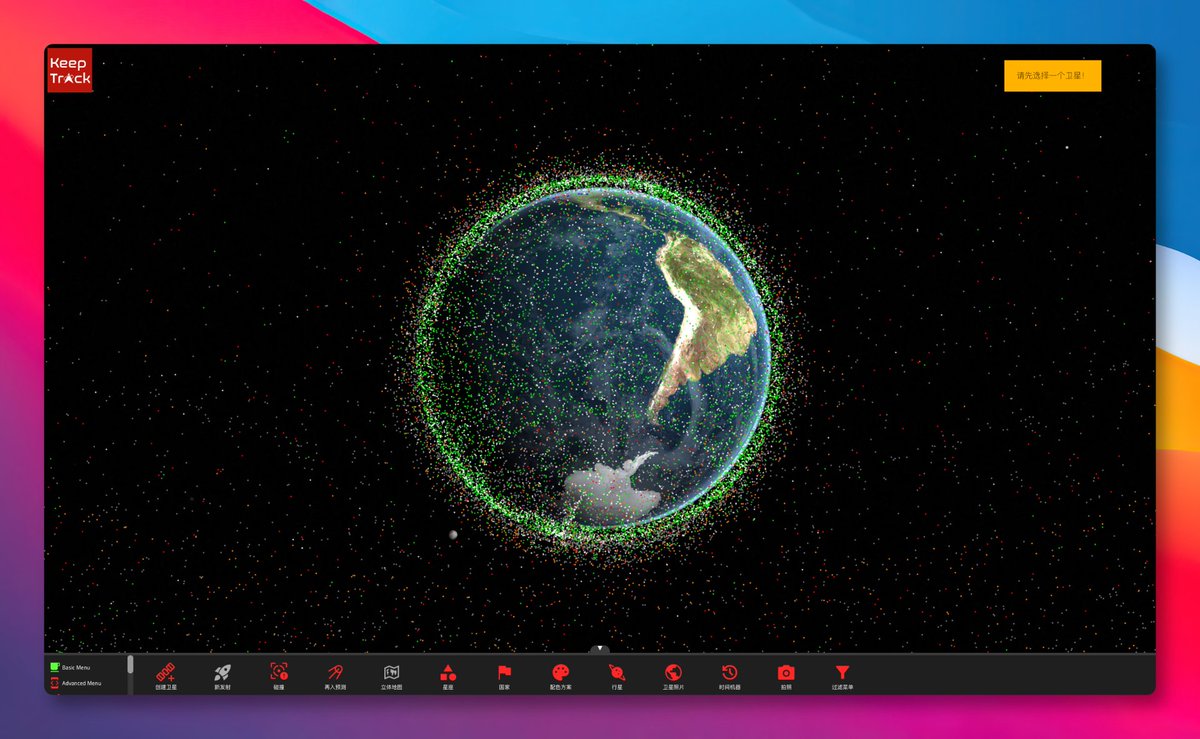
Task: Open the Planets (行星) icon
Action: (617, 676)
